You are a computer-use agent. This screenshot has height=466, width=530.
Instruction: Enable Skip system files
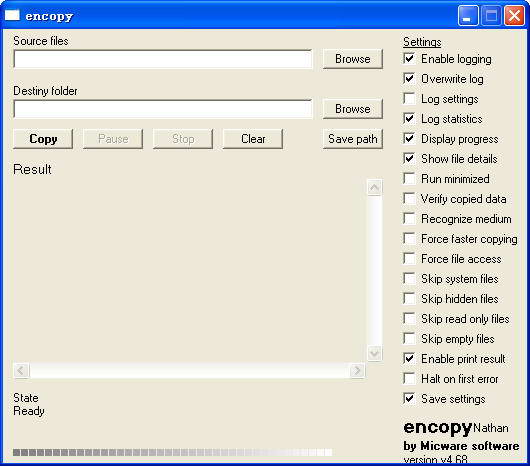(409, 278)
